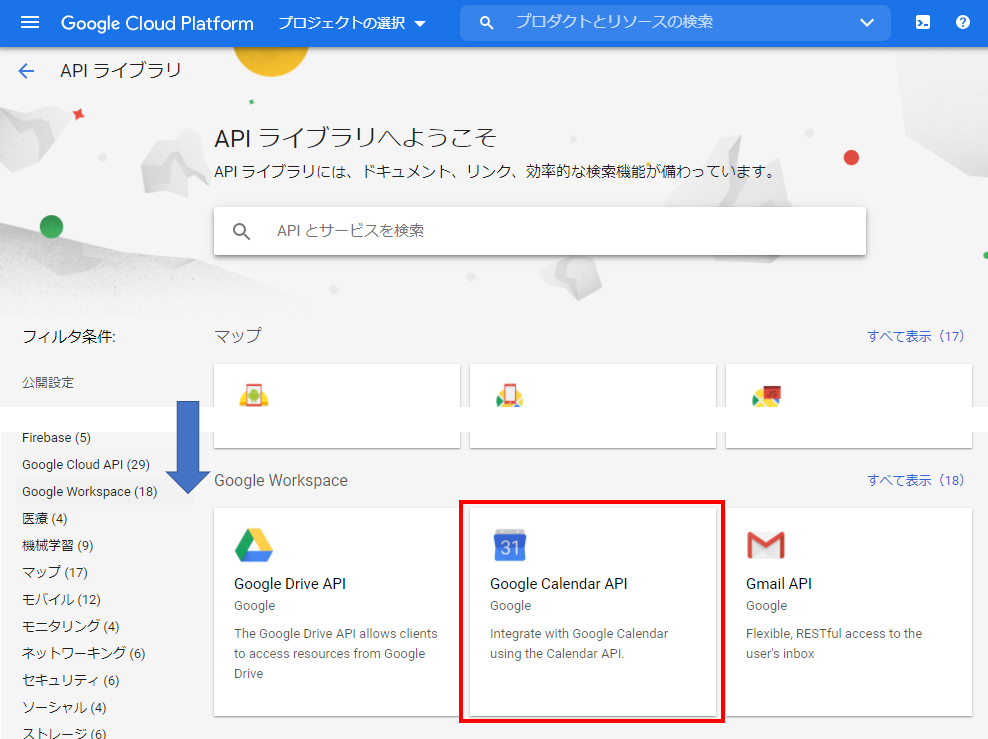Open the hamburger navigation menu

click(x=30, y=22)
